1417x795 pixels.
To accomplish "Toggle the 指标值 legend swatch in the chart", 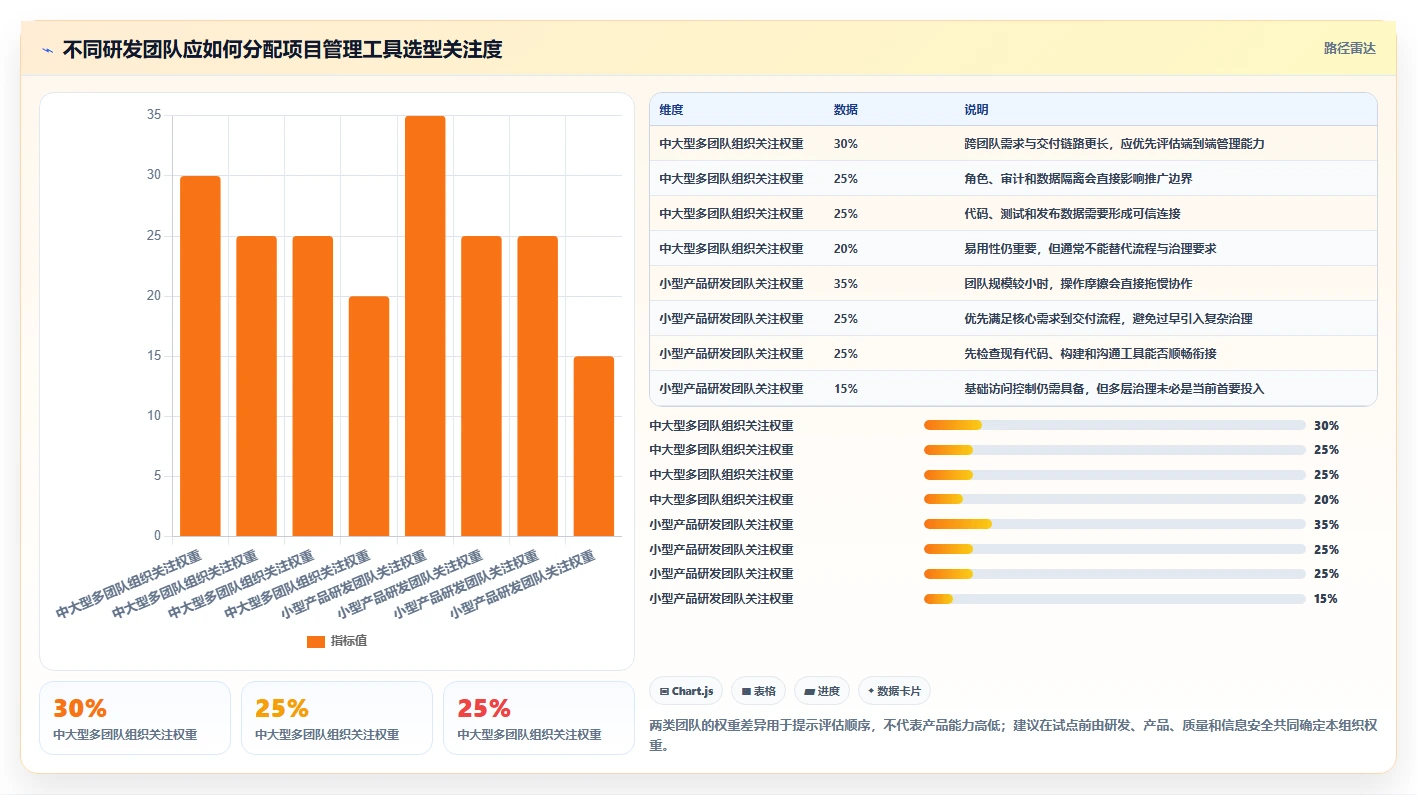I will (316, 641).
